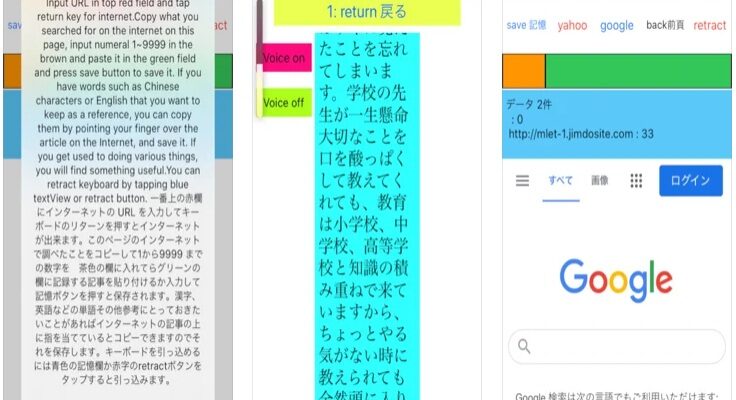This screenshot has width=736, height=400.
Task: Click the magnifier icon in search box
Action: point(523,348)
